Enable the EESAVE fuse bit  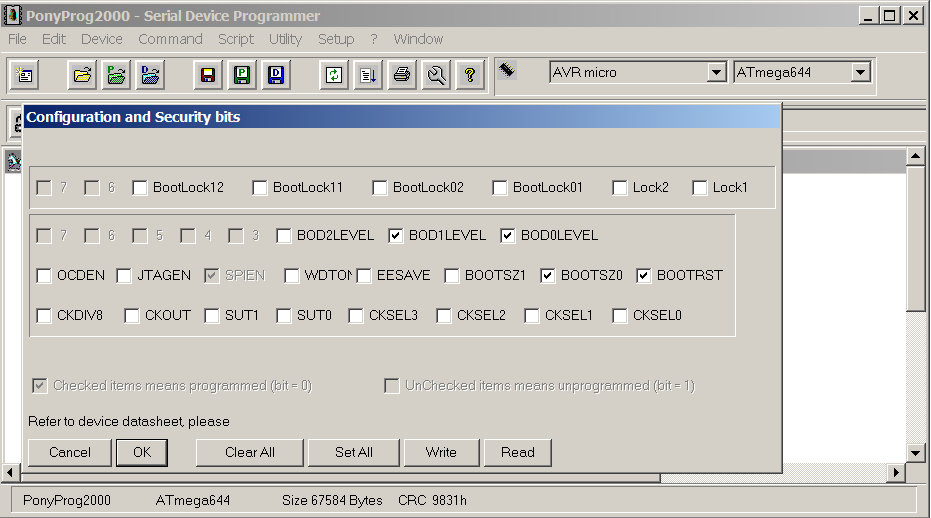(363, 276)
